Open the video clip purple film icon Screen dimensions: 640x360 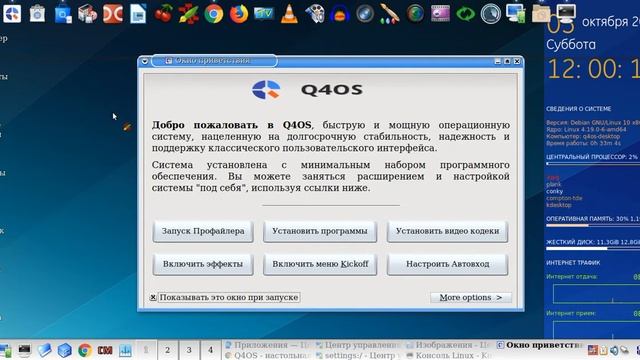click(440, 14)
